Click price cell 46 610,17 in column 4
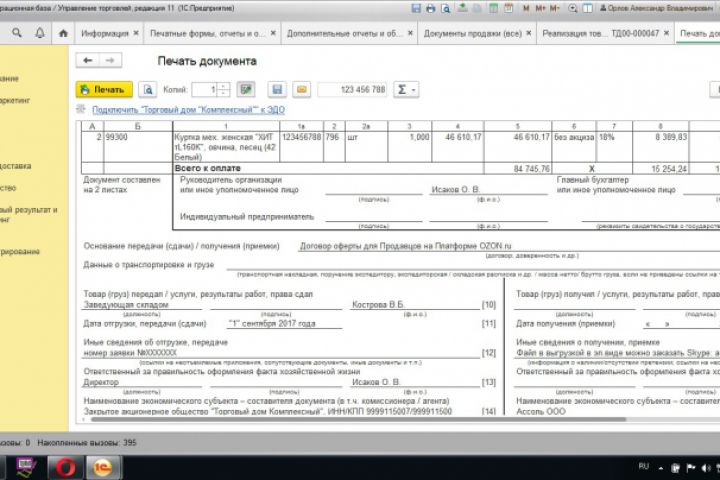This screenshot has height=480, width=720. (x=458, y=147)
